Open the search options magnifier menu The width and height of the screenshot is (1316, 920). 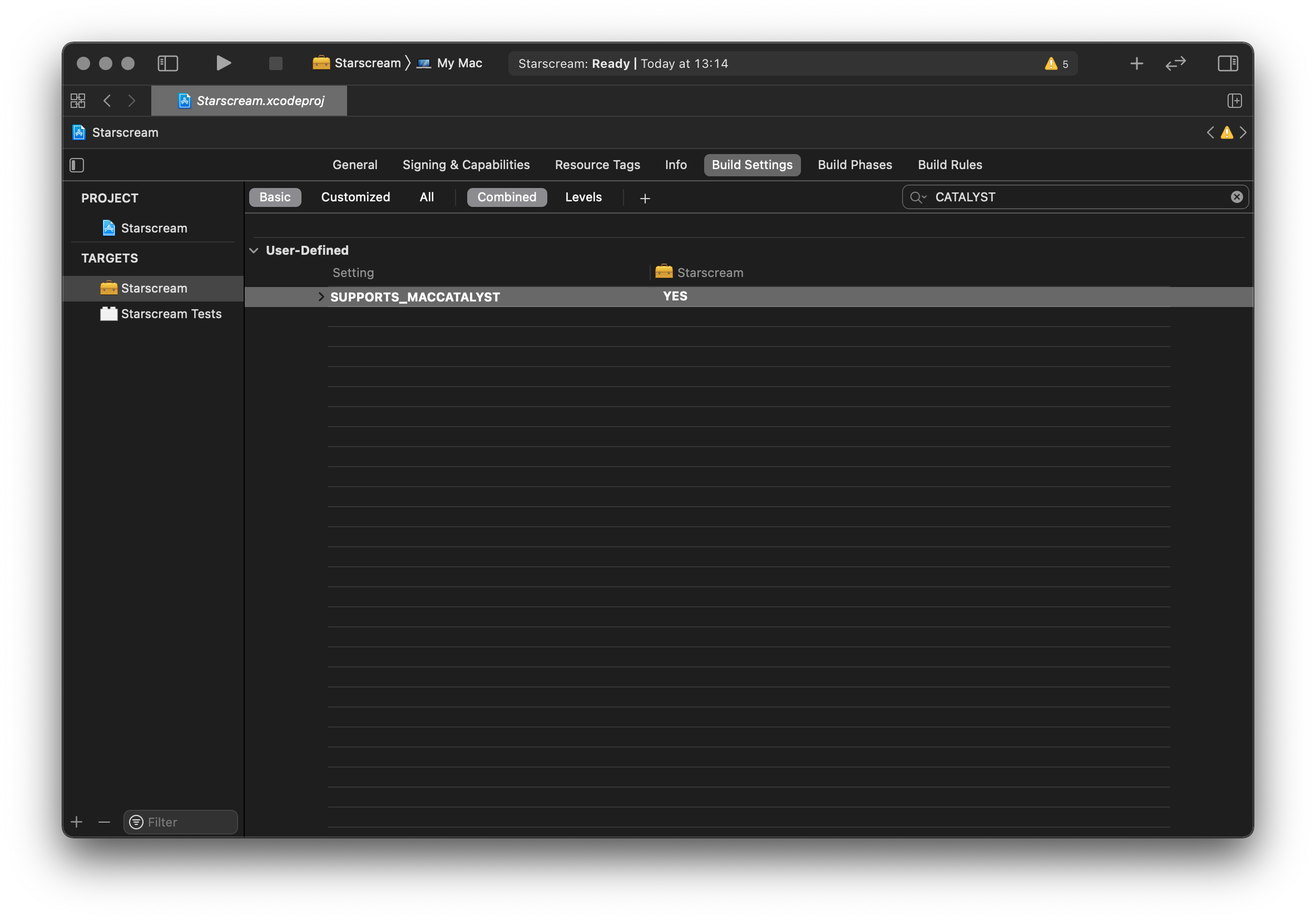coord(918,197)
